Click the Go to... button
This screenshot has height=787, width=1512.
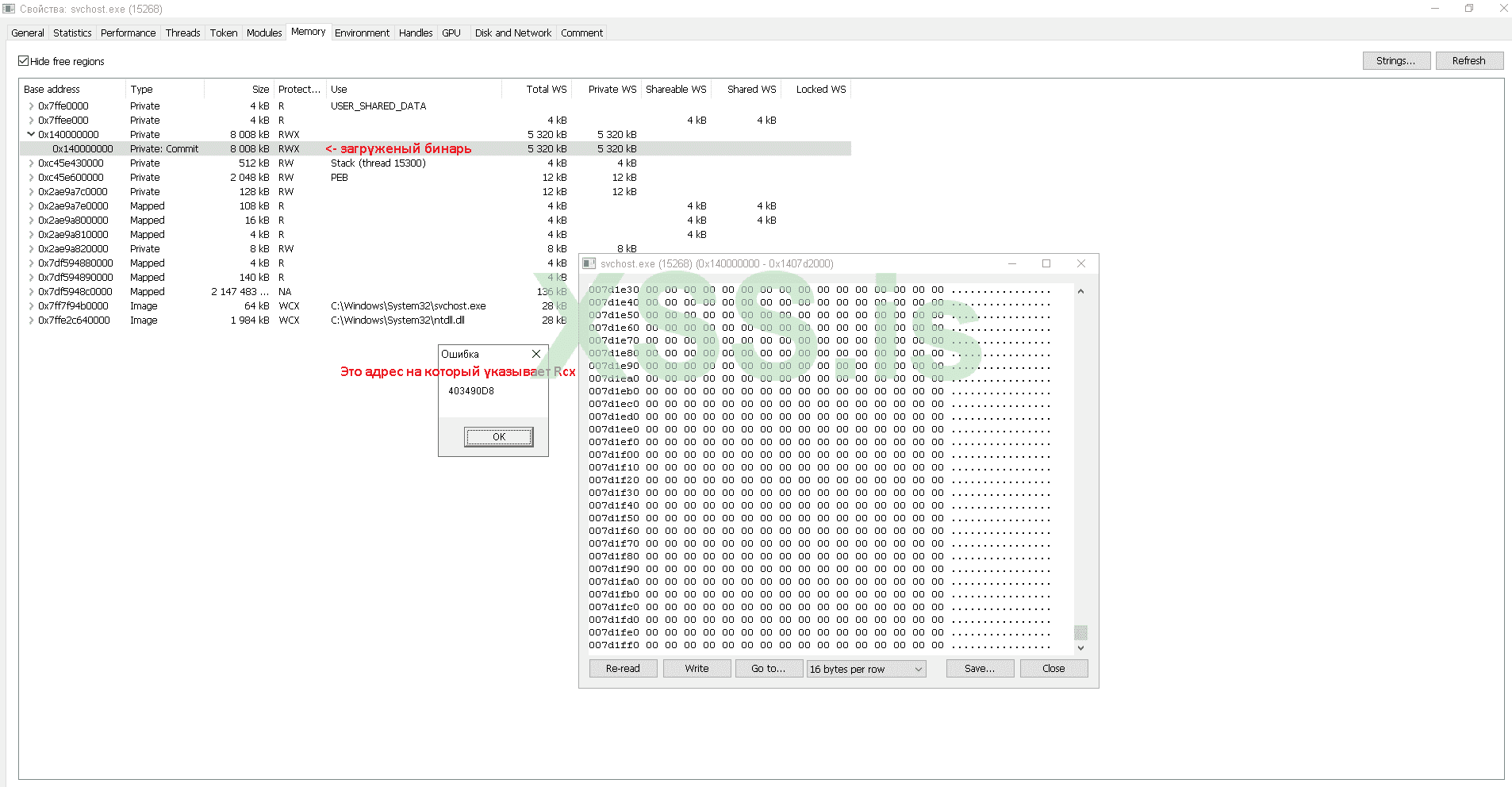point(769,669)
